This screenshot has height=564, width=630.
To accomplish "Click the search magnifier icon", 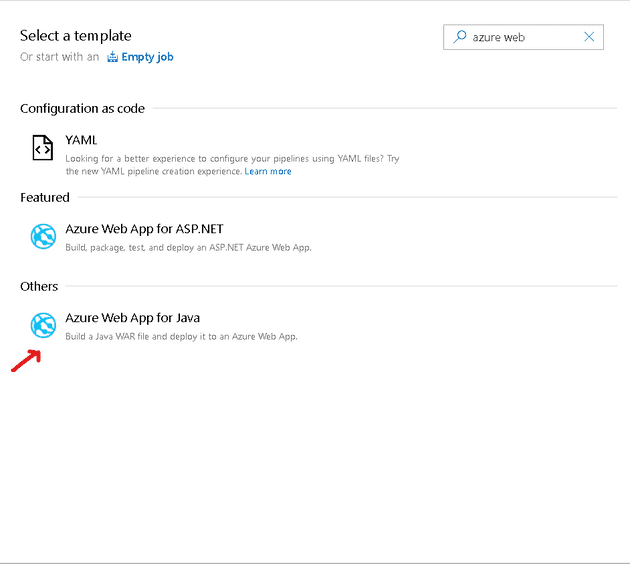I will (460, 37).
